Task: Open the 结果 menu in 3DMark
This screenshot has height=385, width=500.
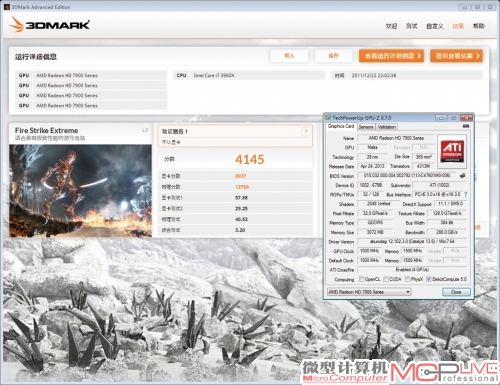Action: pyautogui.click(x=458, y=26)
